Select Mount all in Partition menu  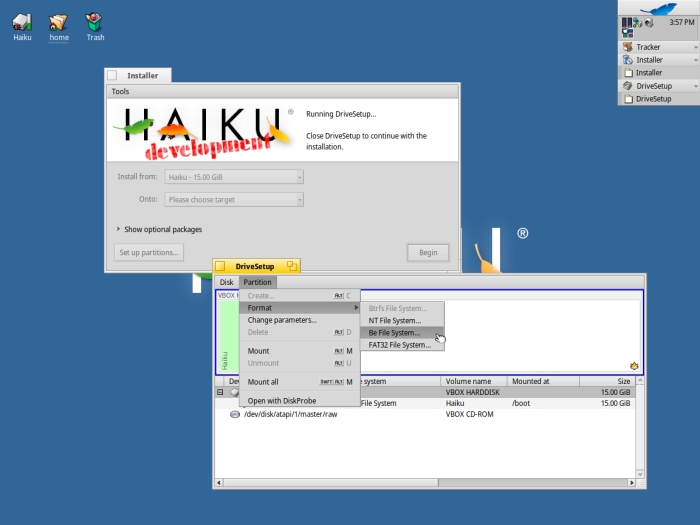263,382
